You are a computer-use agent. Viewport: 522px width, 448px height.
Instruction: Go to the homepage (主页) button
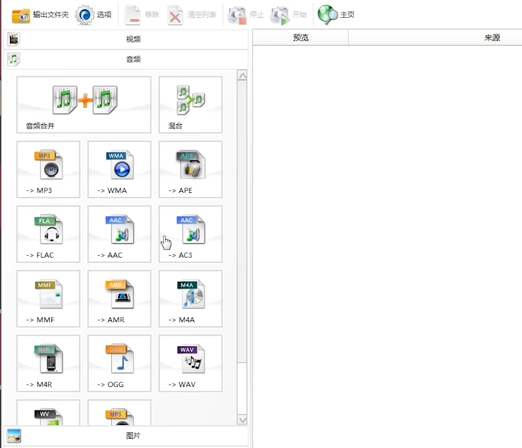[x=336, y=15]
